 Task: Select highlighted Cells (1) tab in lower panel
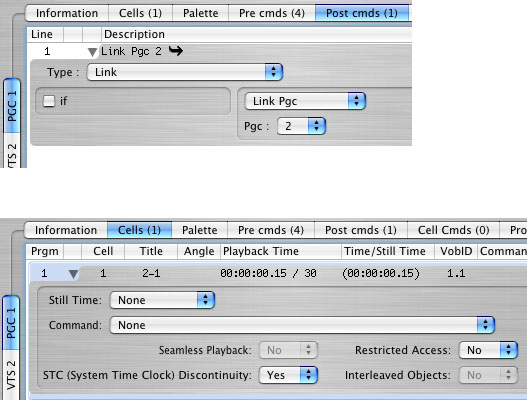tap(139, 230)
